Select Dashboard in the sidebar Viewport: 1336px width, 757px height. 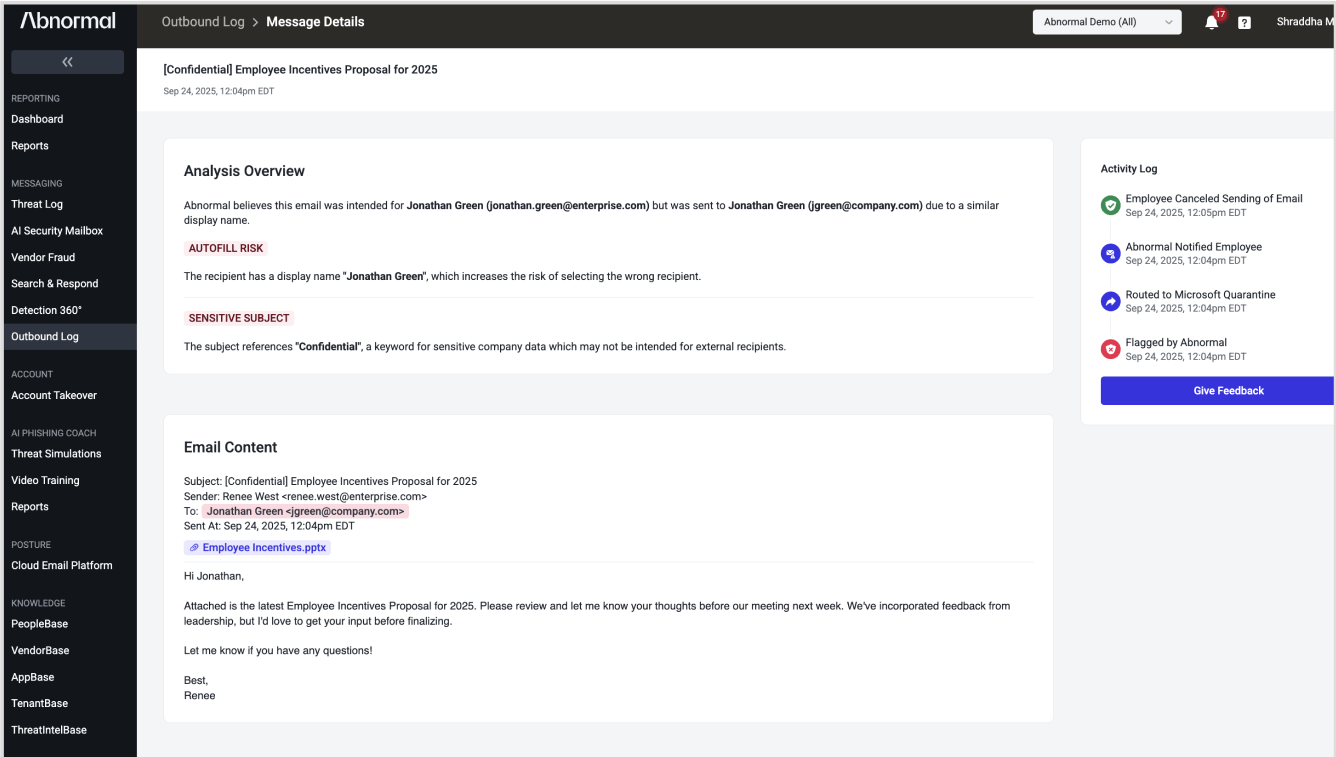coord(37,119)
